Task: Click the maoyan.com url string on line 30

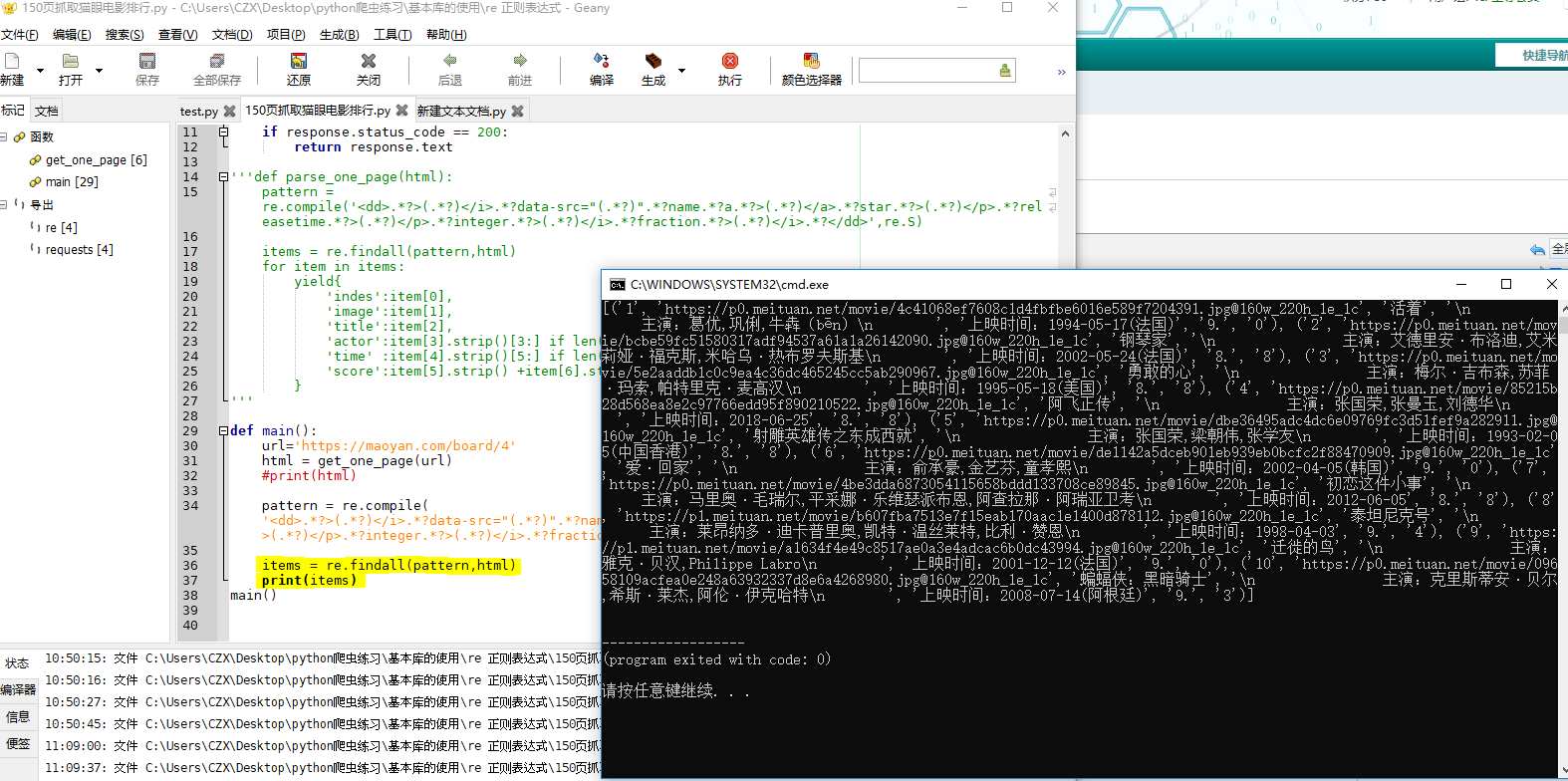Action: click(405, 445)
